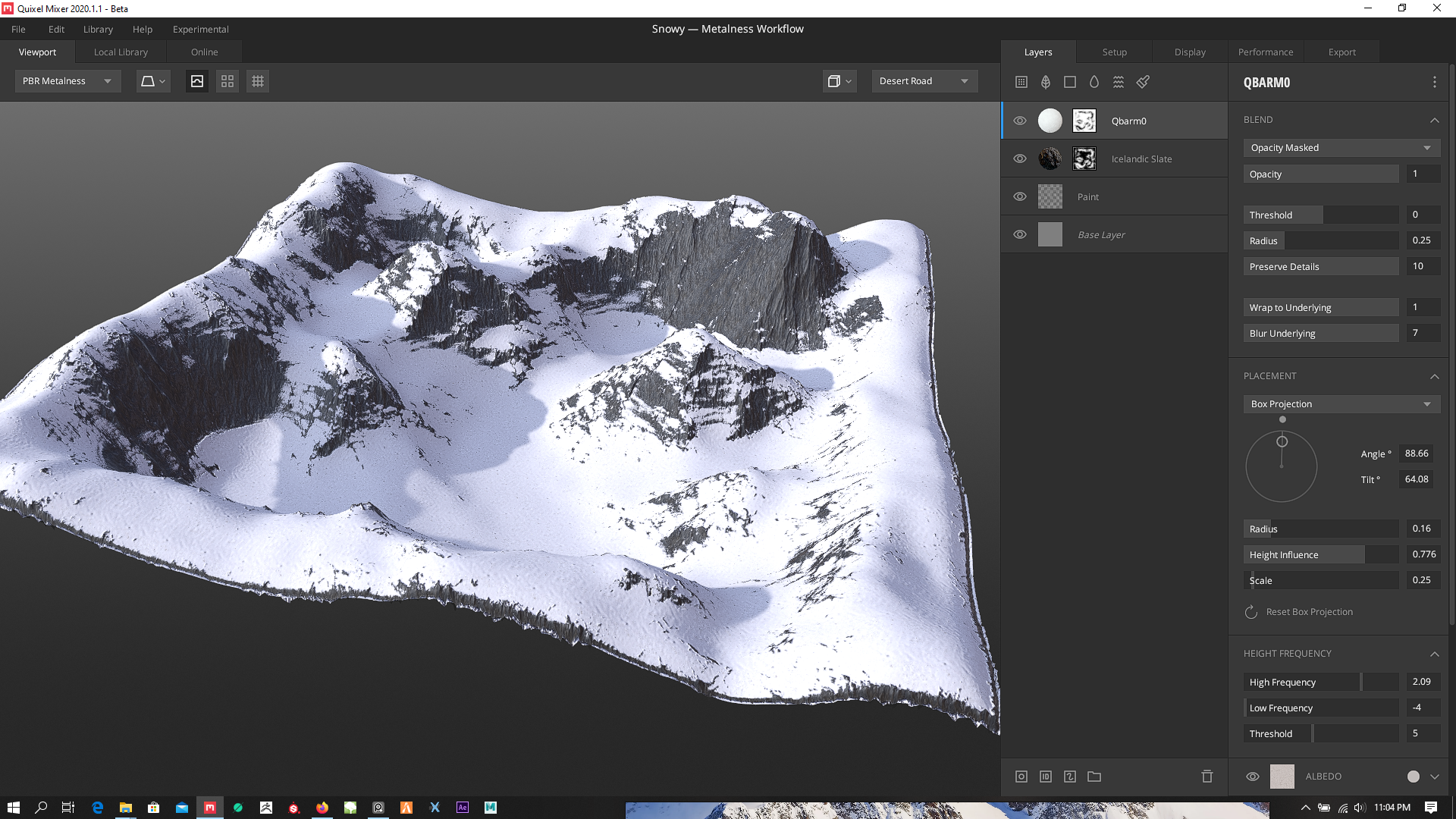1456x819 pixels.
Task: Add an atlas layer with the leaf icon
Action: [1046, 82]
